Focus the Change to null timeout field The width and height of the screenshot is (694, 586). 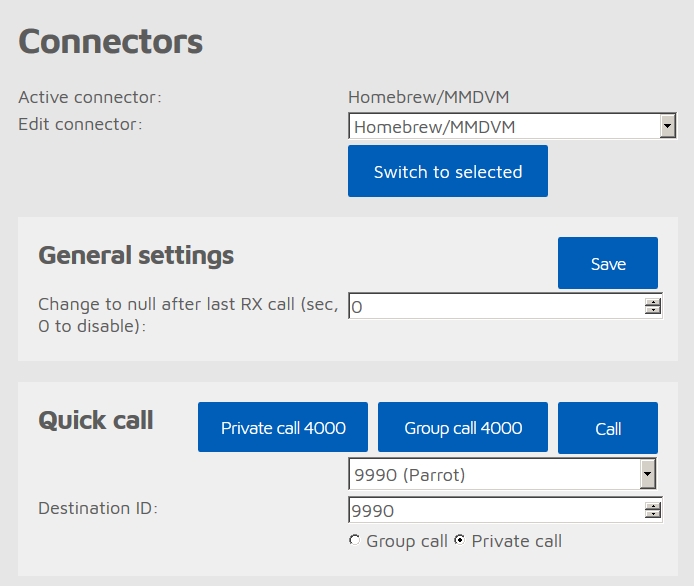tap(505, 305)
